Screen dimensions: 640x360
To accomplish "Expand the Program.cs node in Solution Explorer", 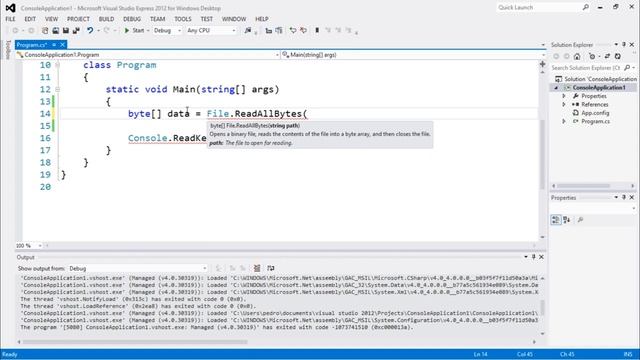I will pyautogui.click(x=564, y=121).
